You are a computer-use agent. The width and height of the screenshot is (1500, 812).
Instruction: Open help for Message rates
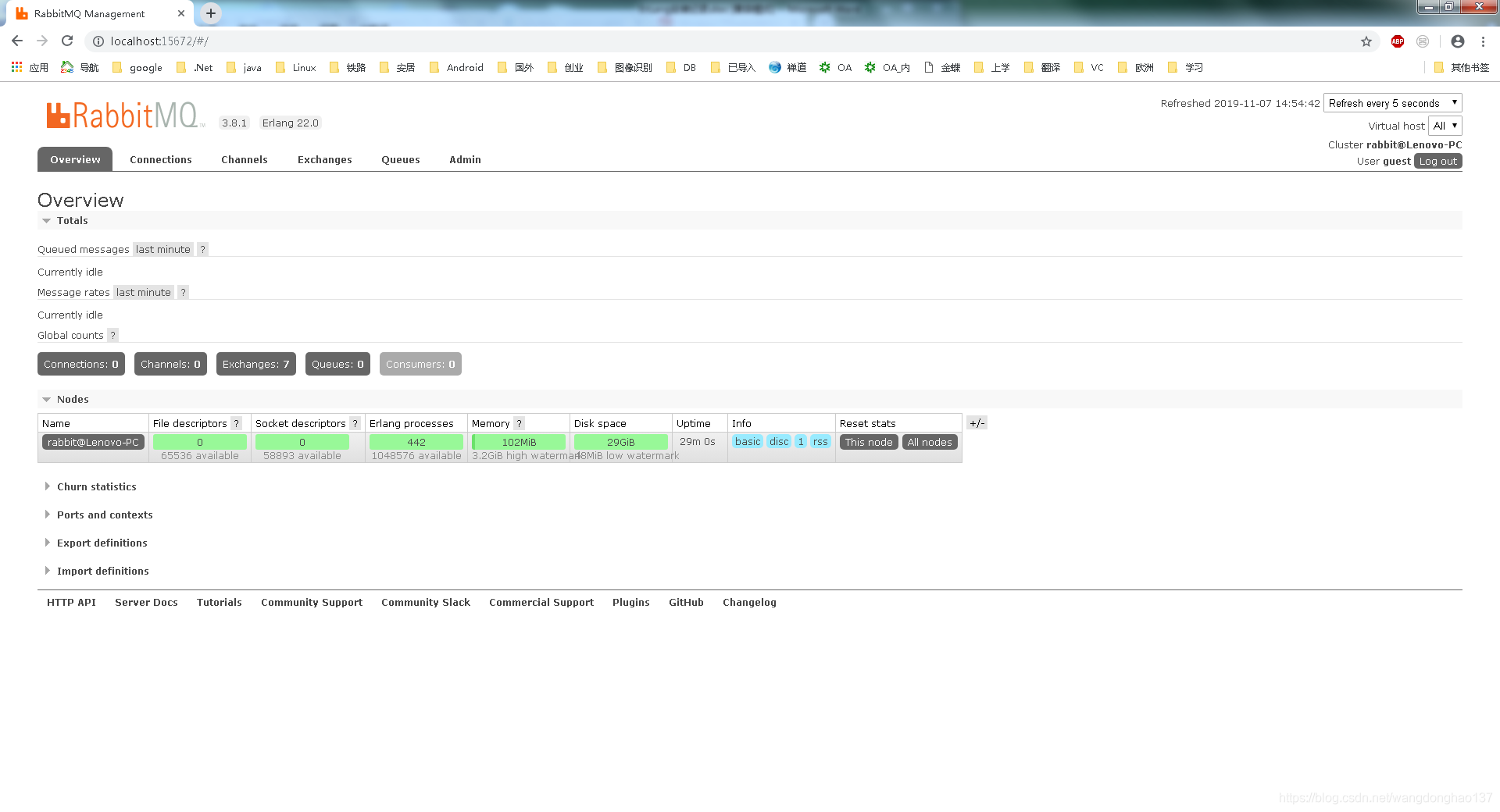183,292
